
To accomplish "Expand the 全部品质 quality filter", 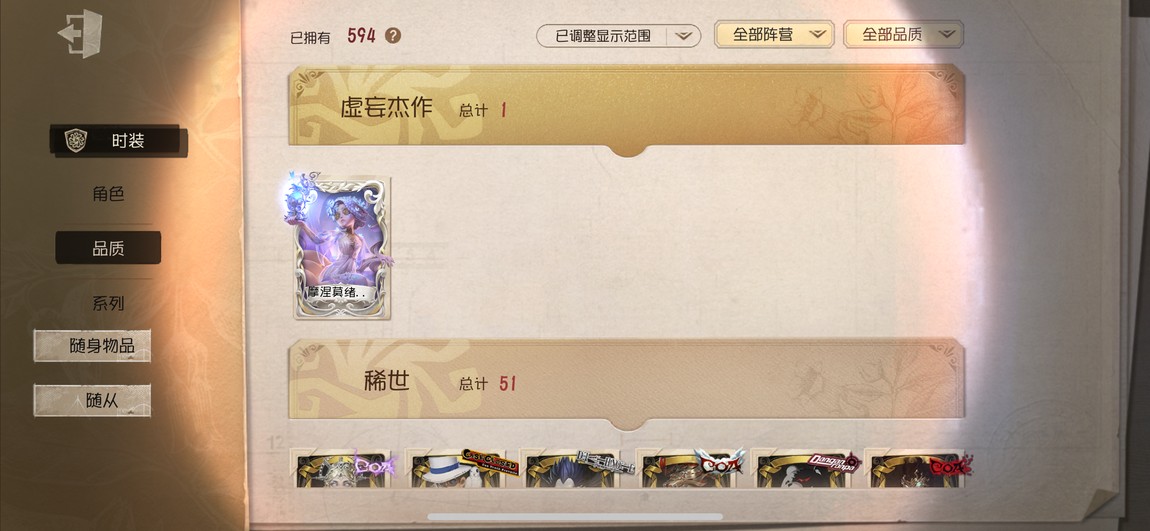I will point(903,34).
